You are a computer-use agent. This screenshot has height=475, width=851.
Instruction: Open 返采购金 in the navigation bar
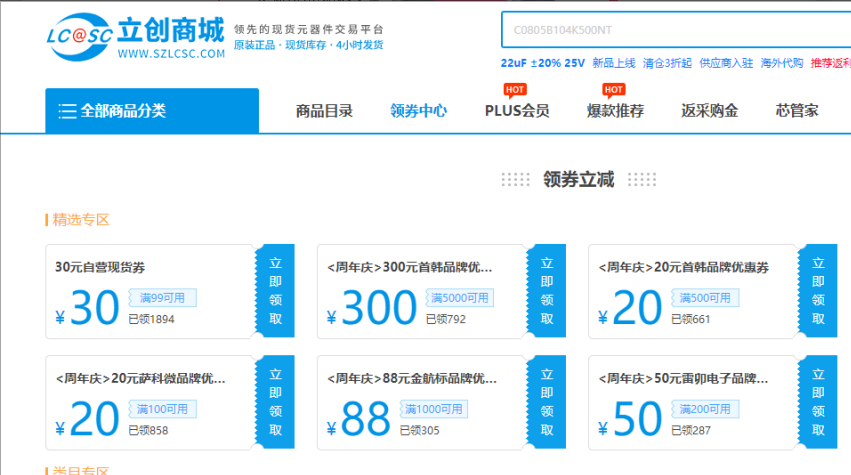[709, 111]
